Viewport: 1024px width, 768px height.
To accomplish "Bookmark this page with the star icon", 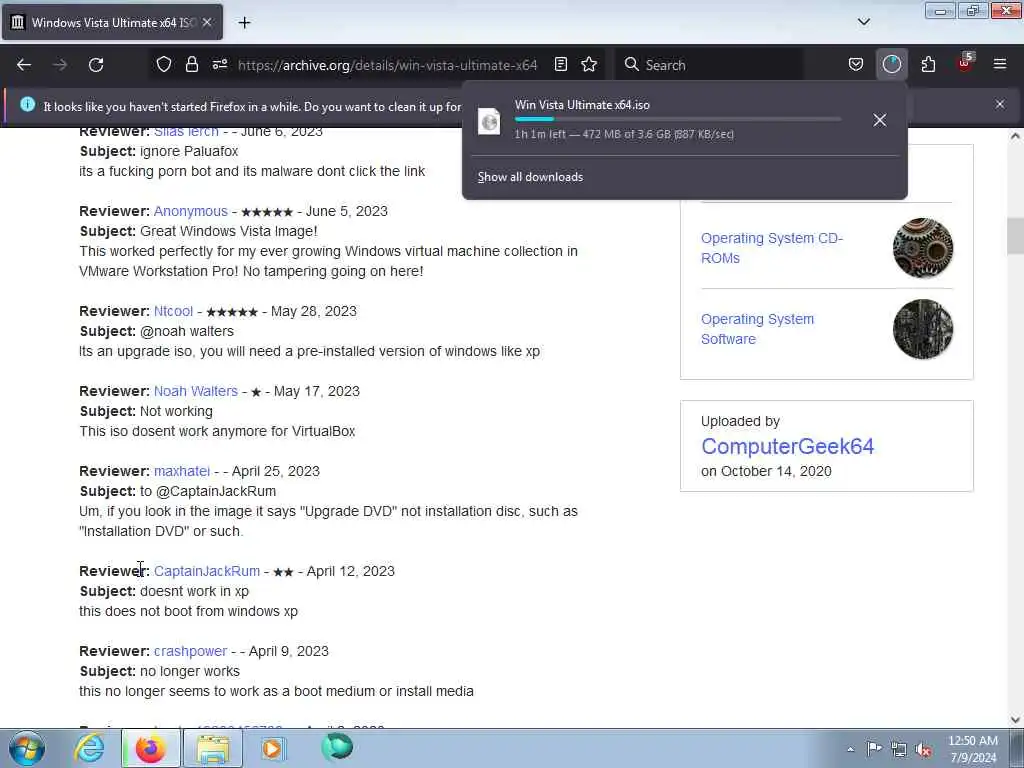I will coord(589,65).
